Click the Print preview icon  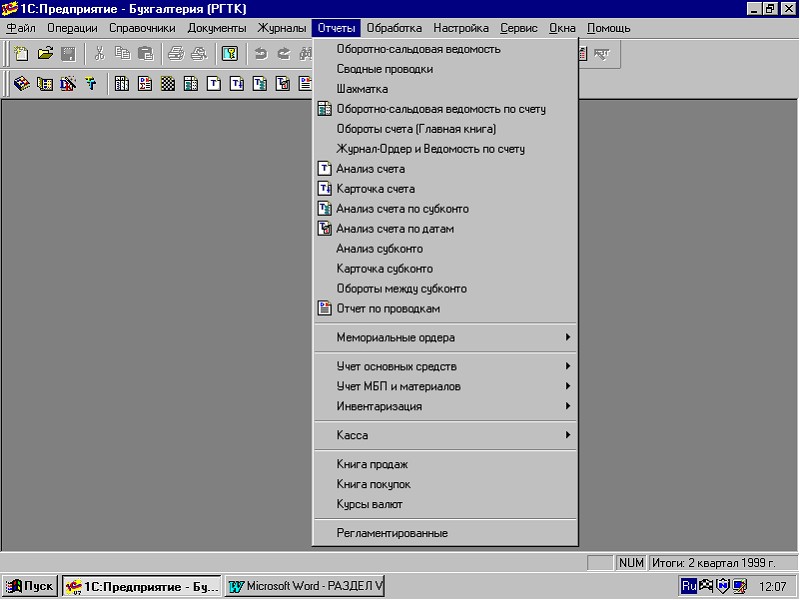click(199, 54)
